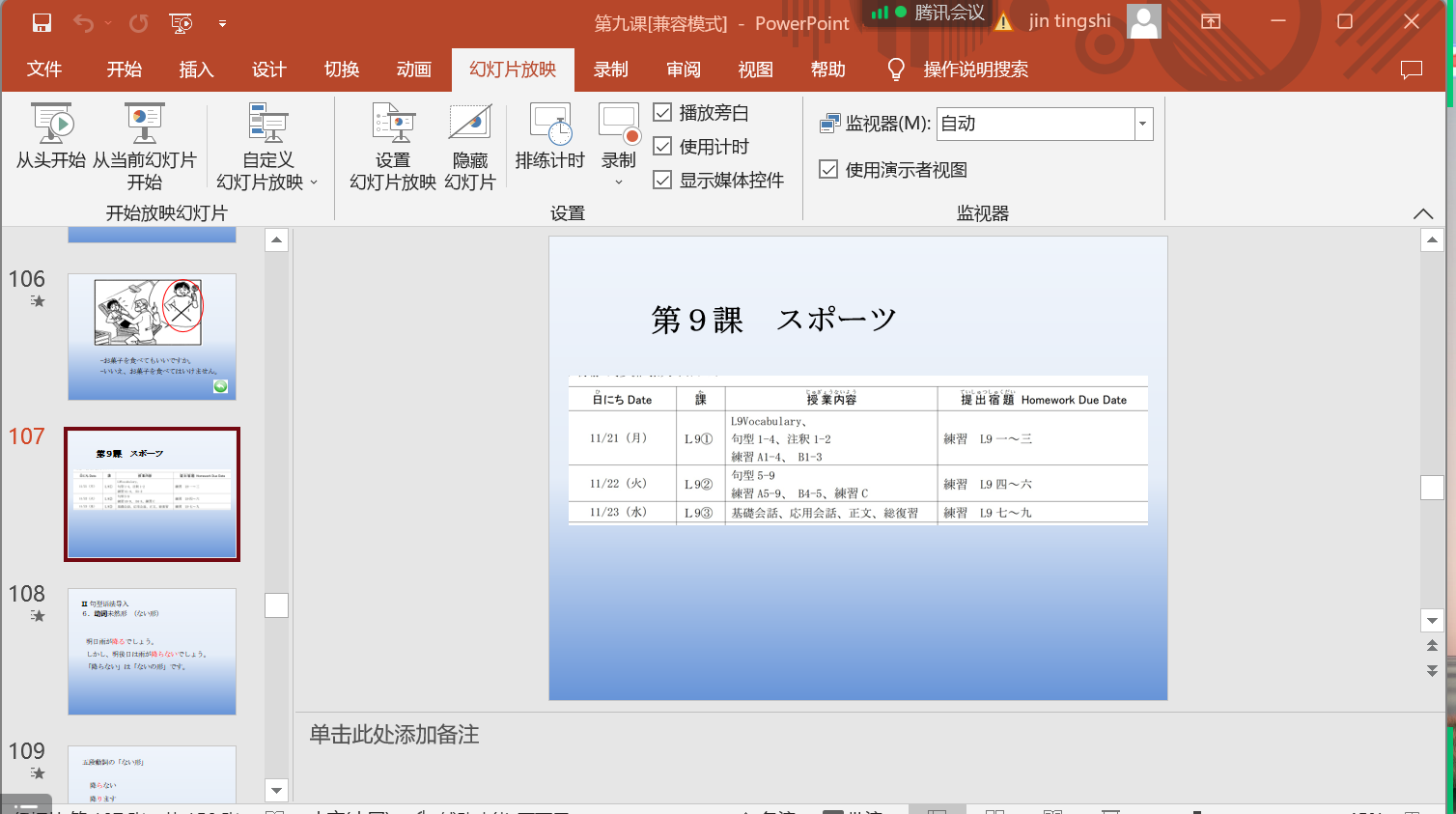Expand the Monitor (监视器) dropdown
Screen dimensions: 1456x814
pos(1143,124)
